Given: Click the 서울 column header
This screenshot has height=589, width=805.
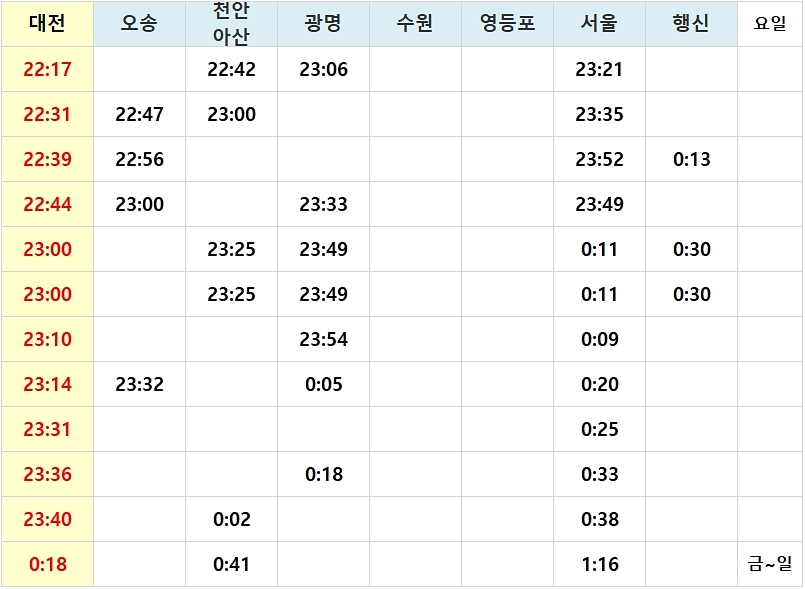Looking at the screenshot, I should [599, 24].
